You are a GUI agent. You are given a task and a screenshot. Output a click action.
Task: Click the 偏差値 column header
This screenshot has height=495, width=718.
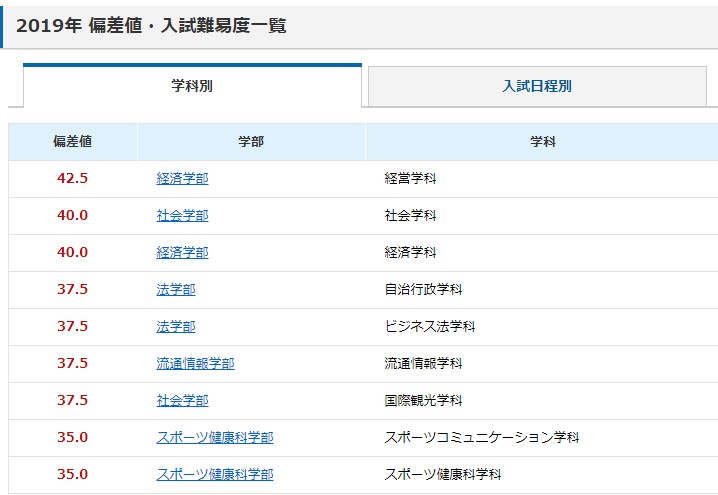coord(73,142)
